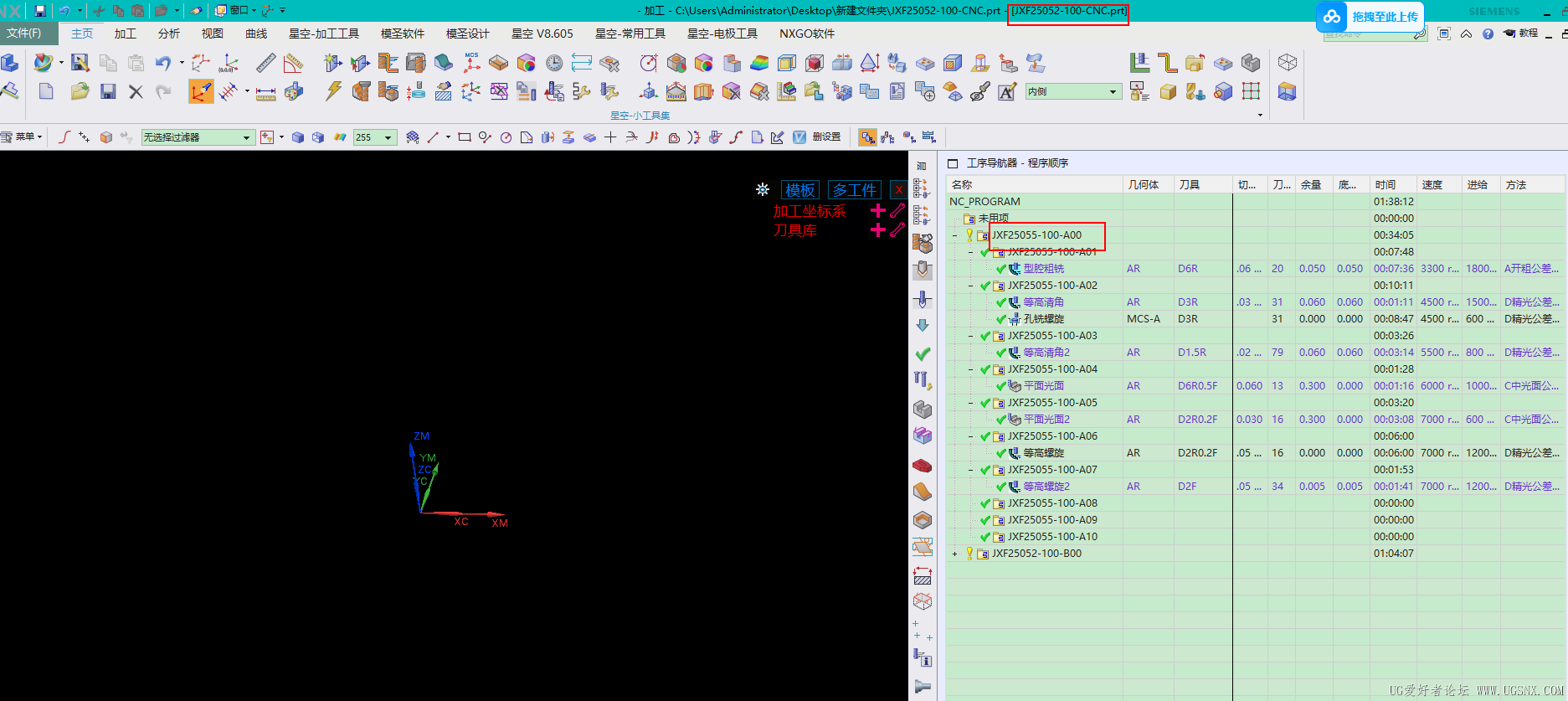The height and width of the screenshot is (701, 1568).
Task: Expand the JXF25052-100-B00 program group
Action: click(954, 554)
